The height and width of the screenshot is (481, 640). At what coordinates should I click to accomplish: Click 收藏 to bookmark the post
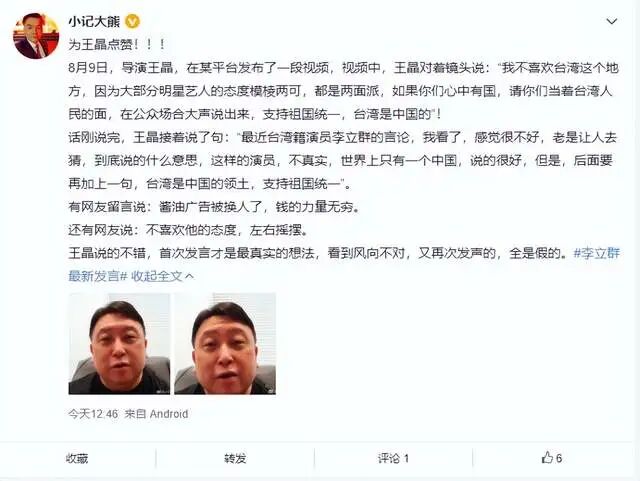click(x=77, y=459)
